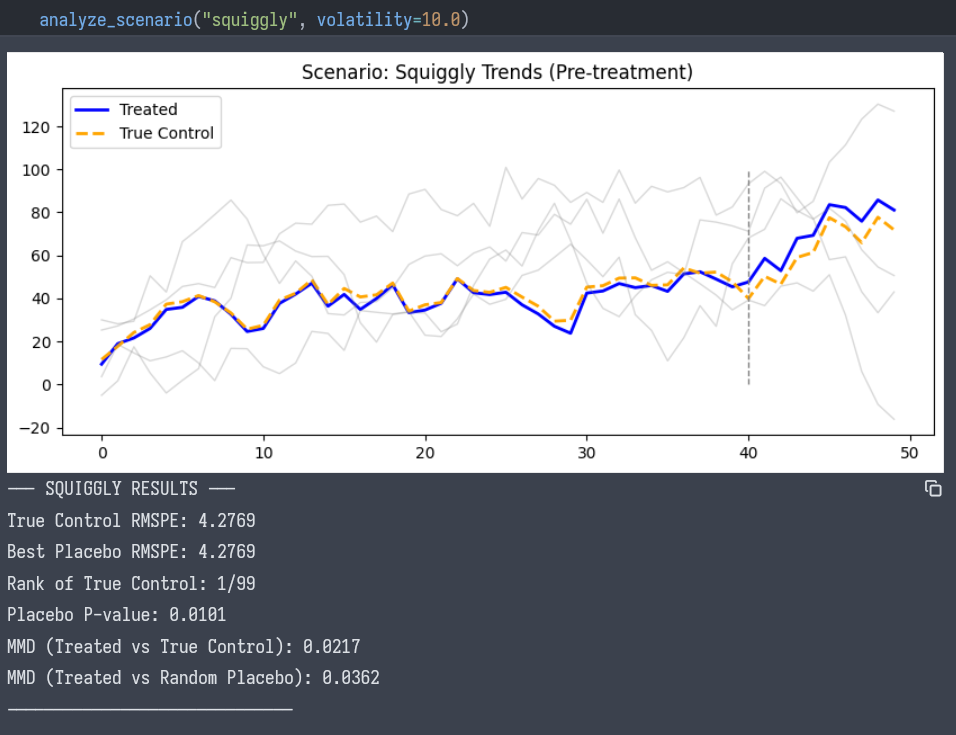
Task: Click the vertical dashed treatment line at 40
Action: 749,280
